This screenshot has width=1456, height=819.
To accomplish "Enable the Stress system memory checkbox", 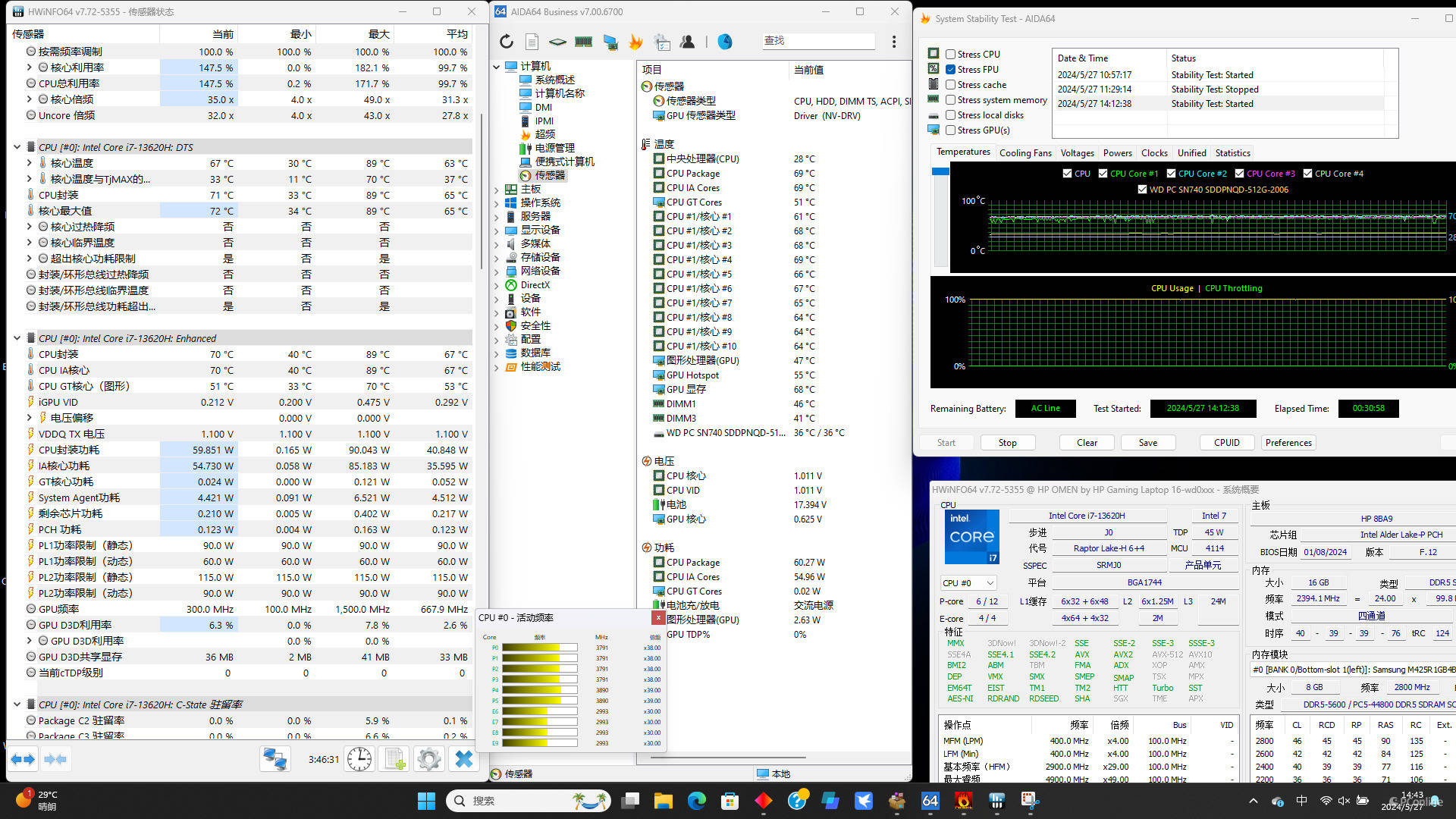I will click(x=950, y=100).
